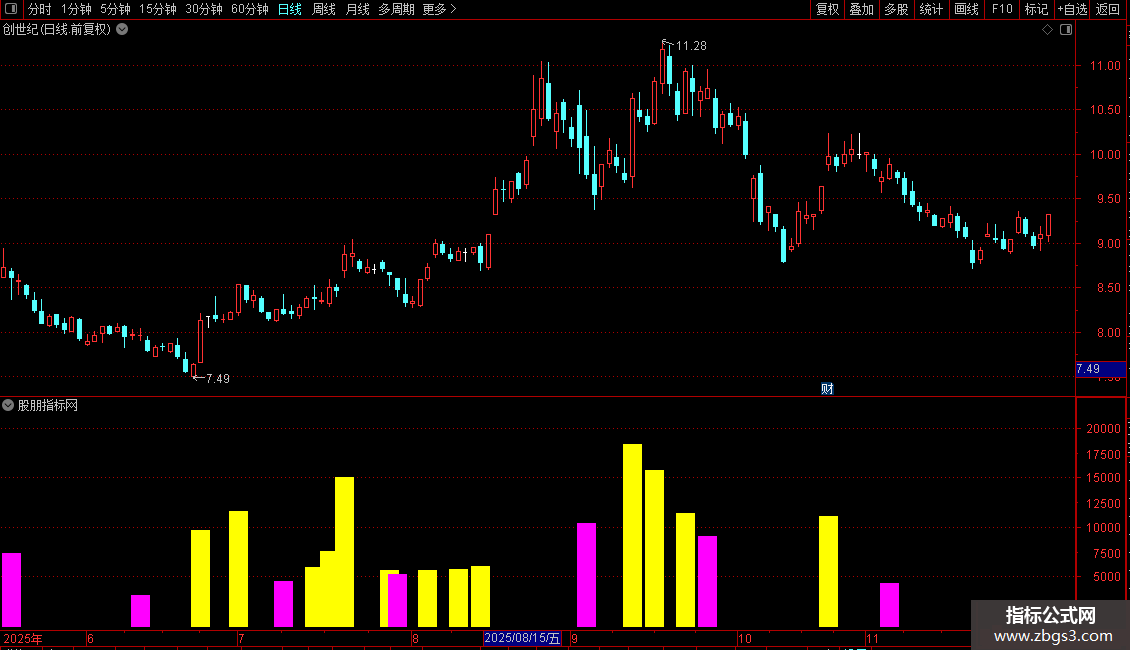The width and height of the screenshot is (1130, 650).
Task: Click the 财 financial marker on the chart
Action: [827, 389]
